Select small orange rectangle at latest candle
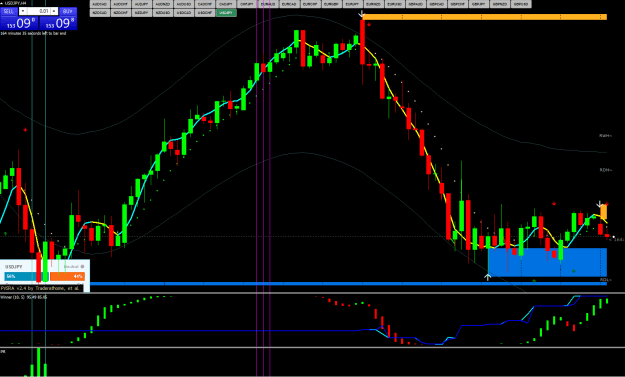This screenshot has height=377, width=625. pyautogui.click(x=604, y=211)
